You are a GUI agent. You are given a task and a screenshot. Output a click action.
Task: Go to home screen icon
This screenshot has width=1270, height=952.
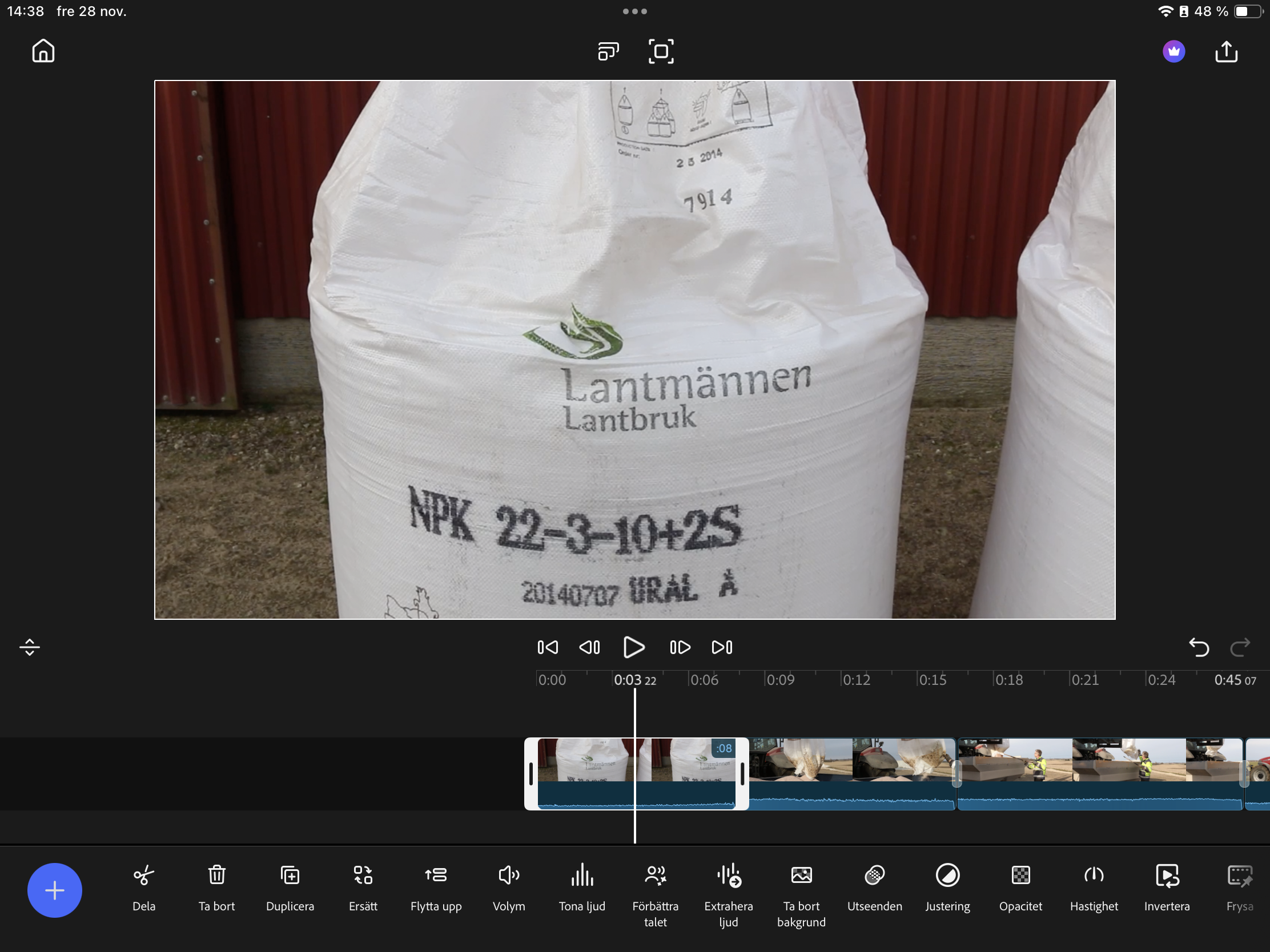(x=43, y=51)
